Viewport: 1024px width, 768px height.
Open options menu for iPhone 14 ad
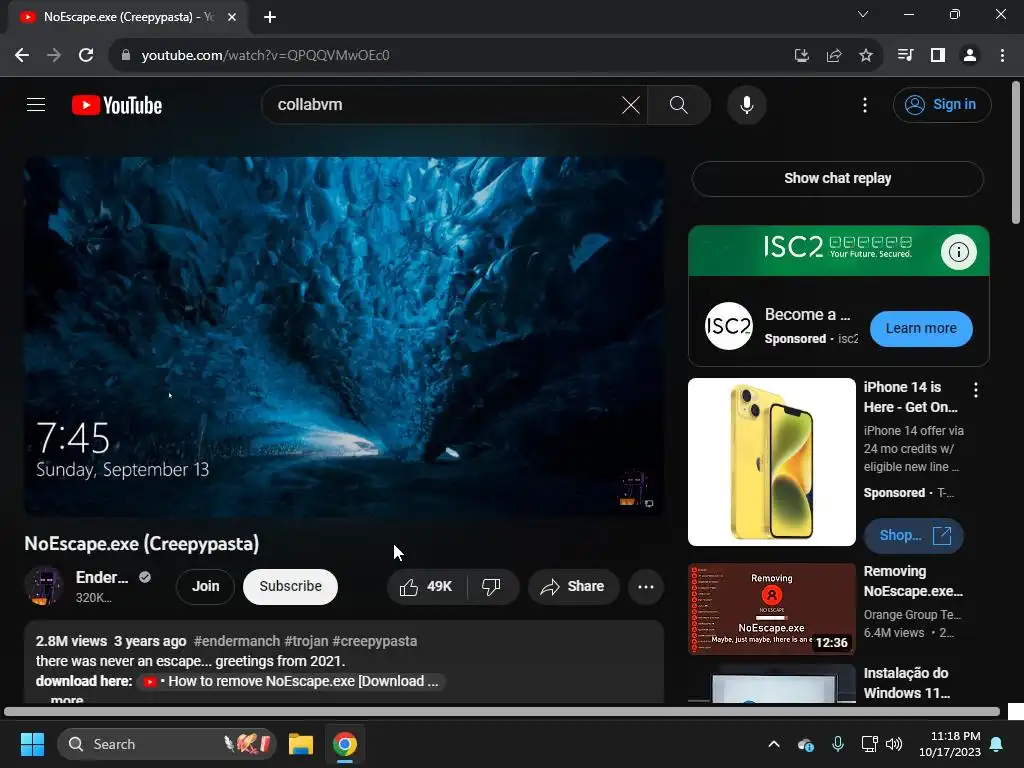pos(976,390)
